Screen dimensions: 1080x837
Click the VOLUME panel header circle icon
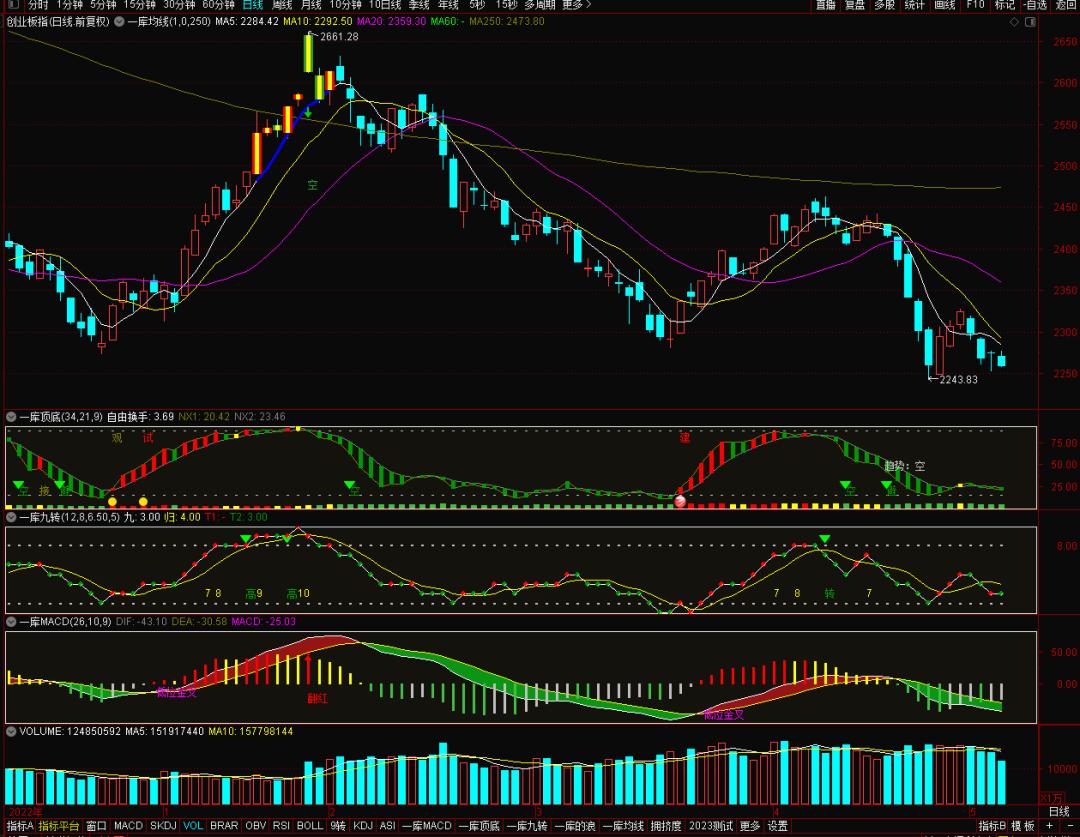[x=11, y=732]
